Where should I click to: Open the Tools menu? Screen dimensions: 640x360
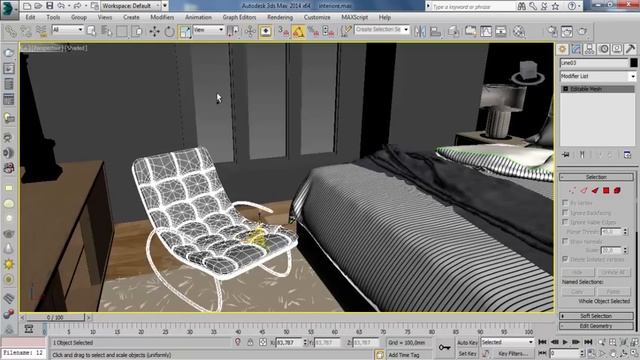tap(53, 18)
